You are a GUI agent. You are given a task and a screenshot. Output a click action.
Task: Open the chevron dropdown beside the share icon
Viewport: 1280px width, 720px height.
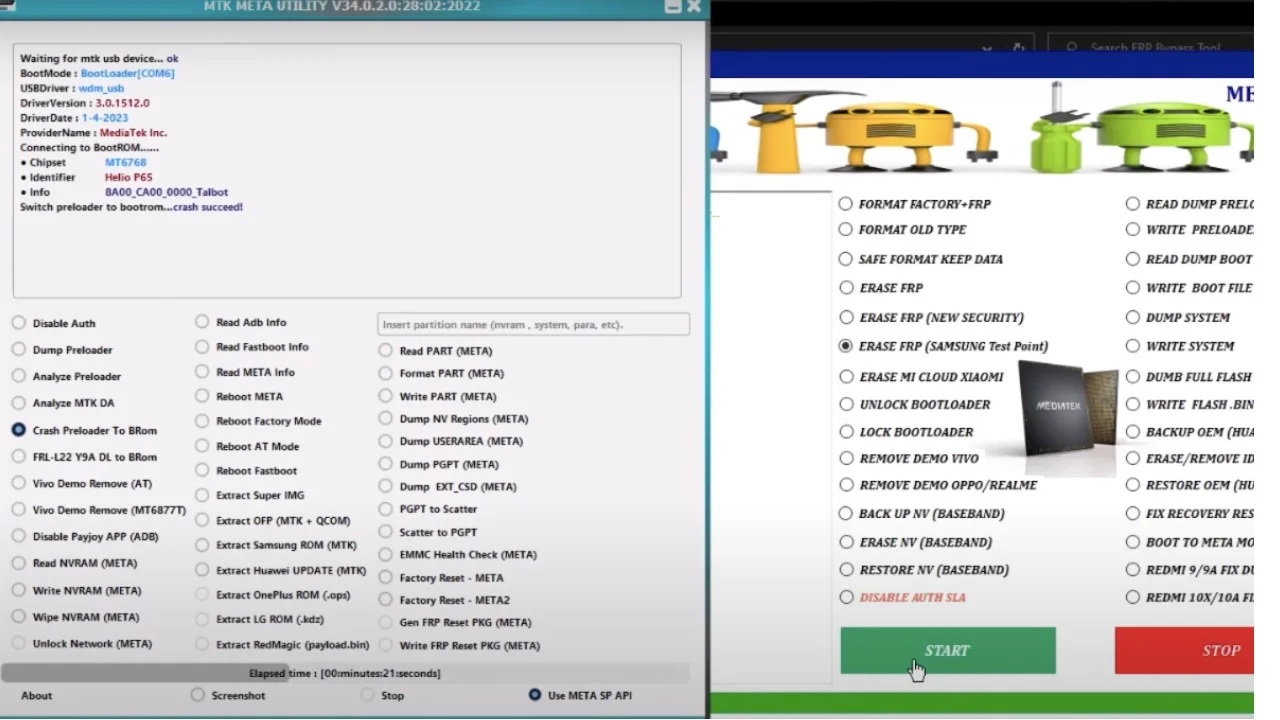[986, 48]
